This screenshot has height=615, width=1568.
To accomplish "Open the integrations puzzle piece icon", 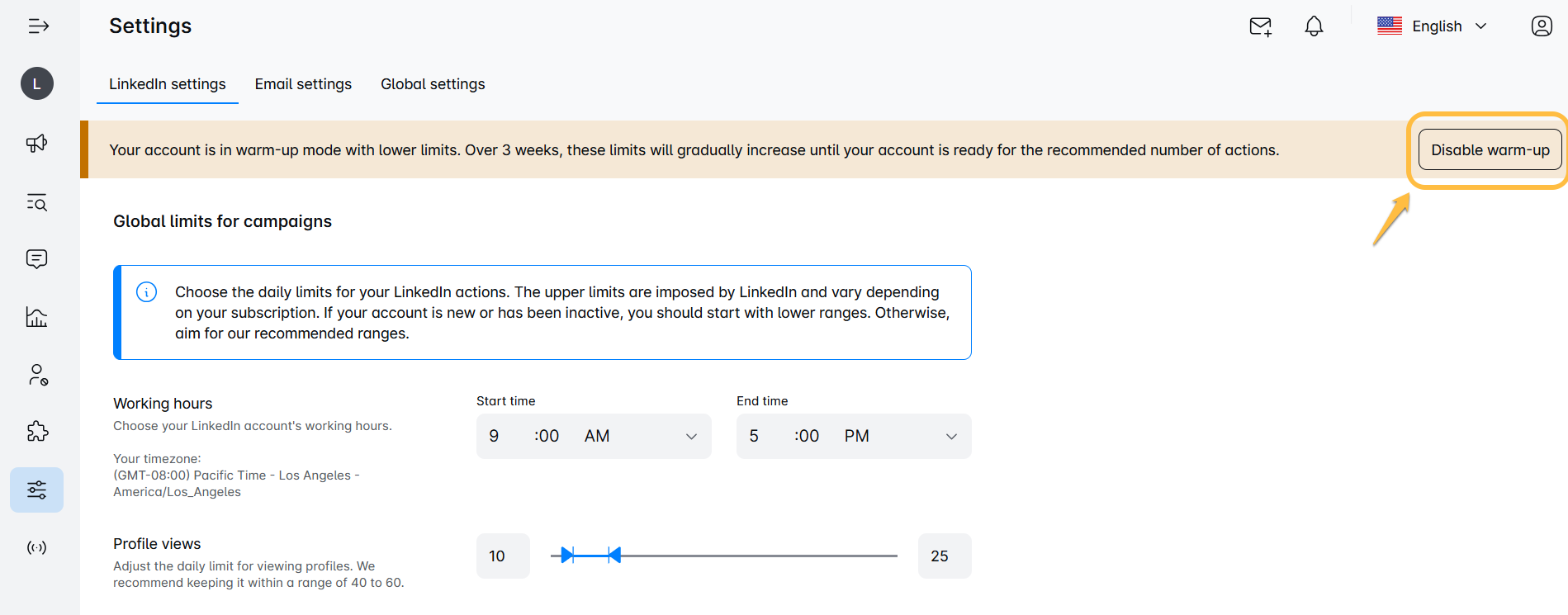I will tap(37, 432).
